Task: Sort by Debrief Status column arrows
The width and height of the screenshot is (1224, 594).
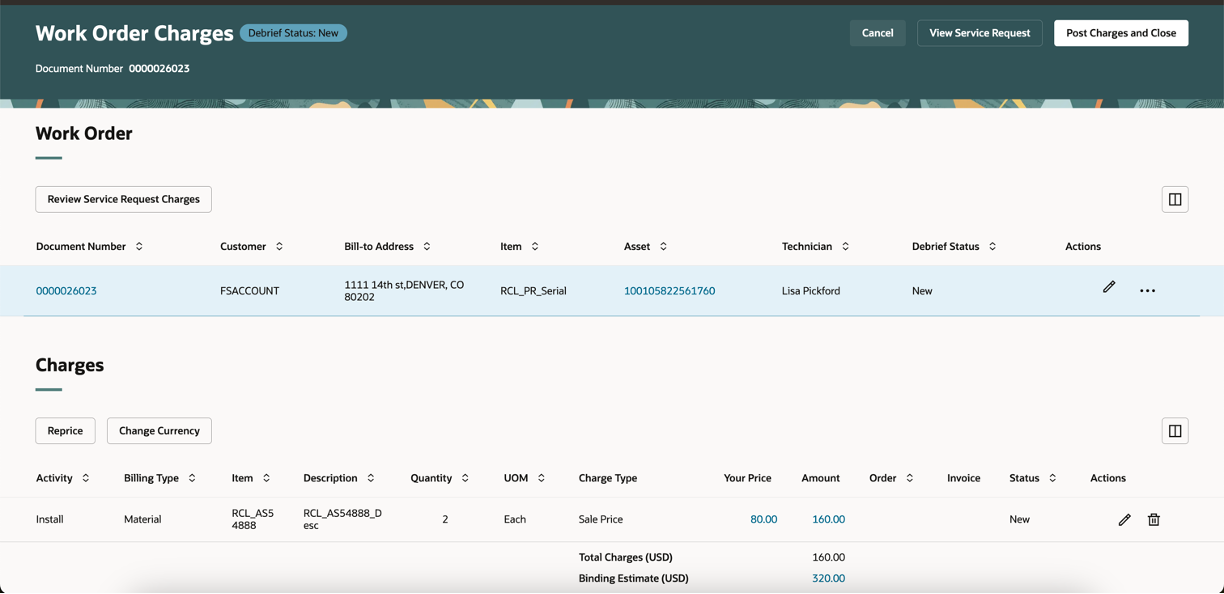Action: 992,246
